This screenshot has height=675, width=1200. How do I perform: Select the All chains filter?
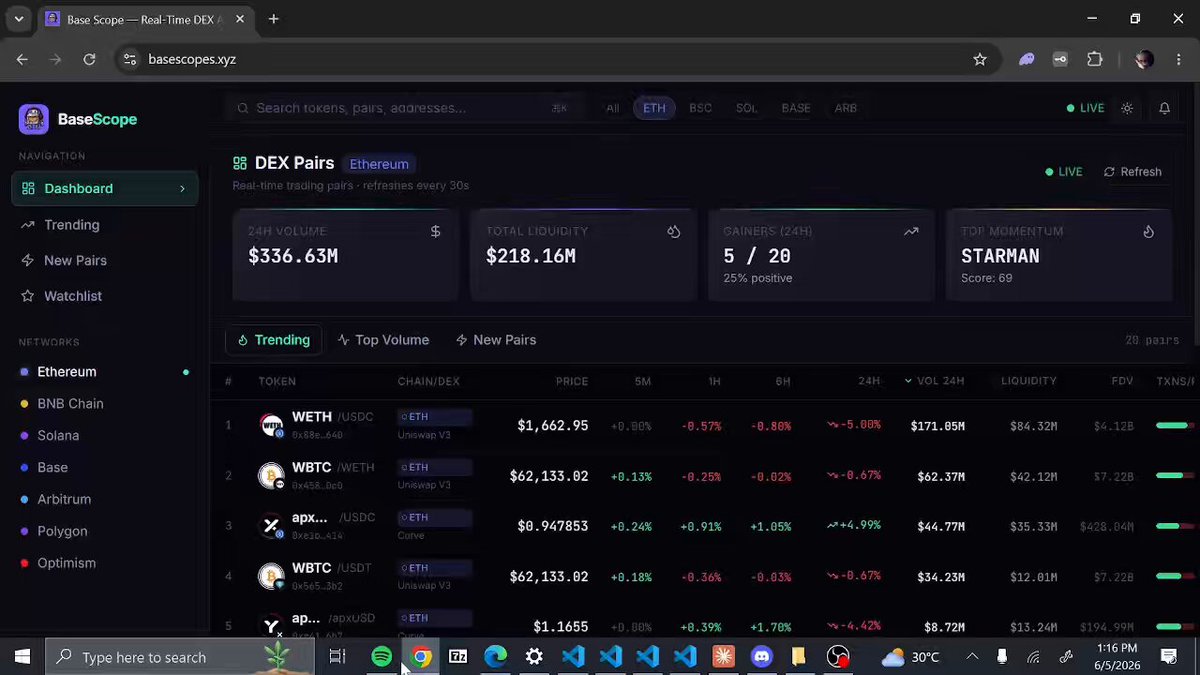coord(612,108)
